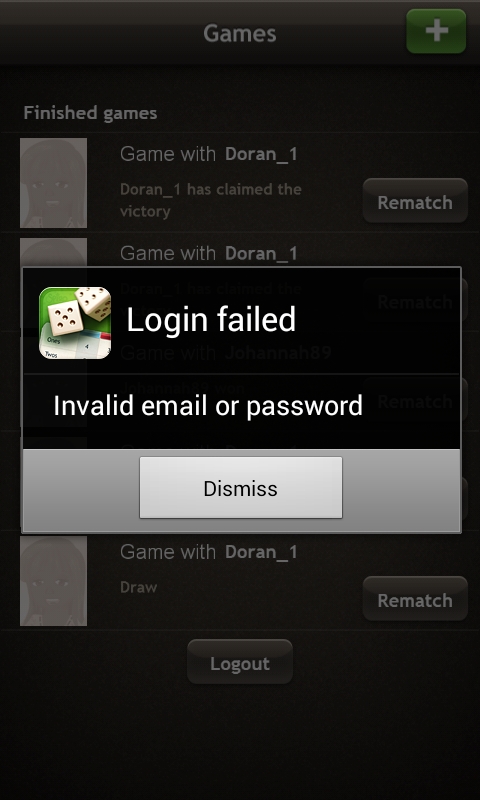The width and height of the screenshot is (480, 800).
Task: Select the Finished games section header
Action: (90, 113)
